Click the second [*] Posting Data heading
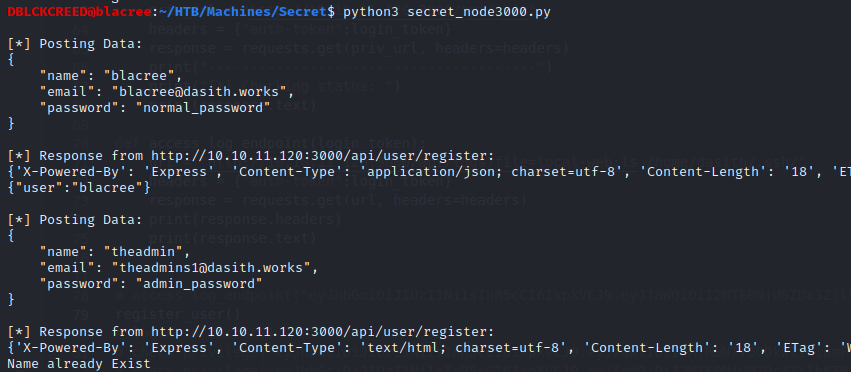The height and width of the screenshot is (372, 851). coord(75,220)
